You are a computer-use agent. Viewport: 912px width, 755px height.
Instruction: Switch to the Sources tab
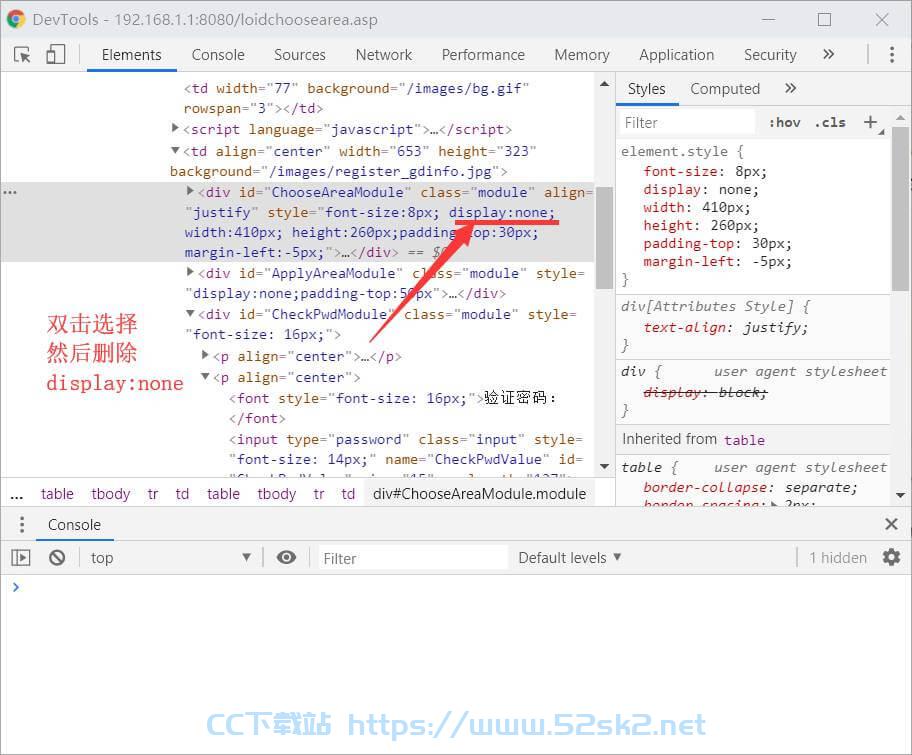[x=300, y=55]
